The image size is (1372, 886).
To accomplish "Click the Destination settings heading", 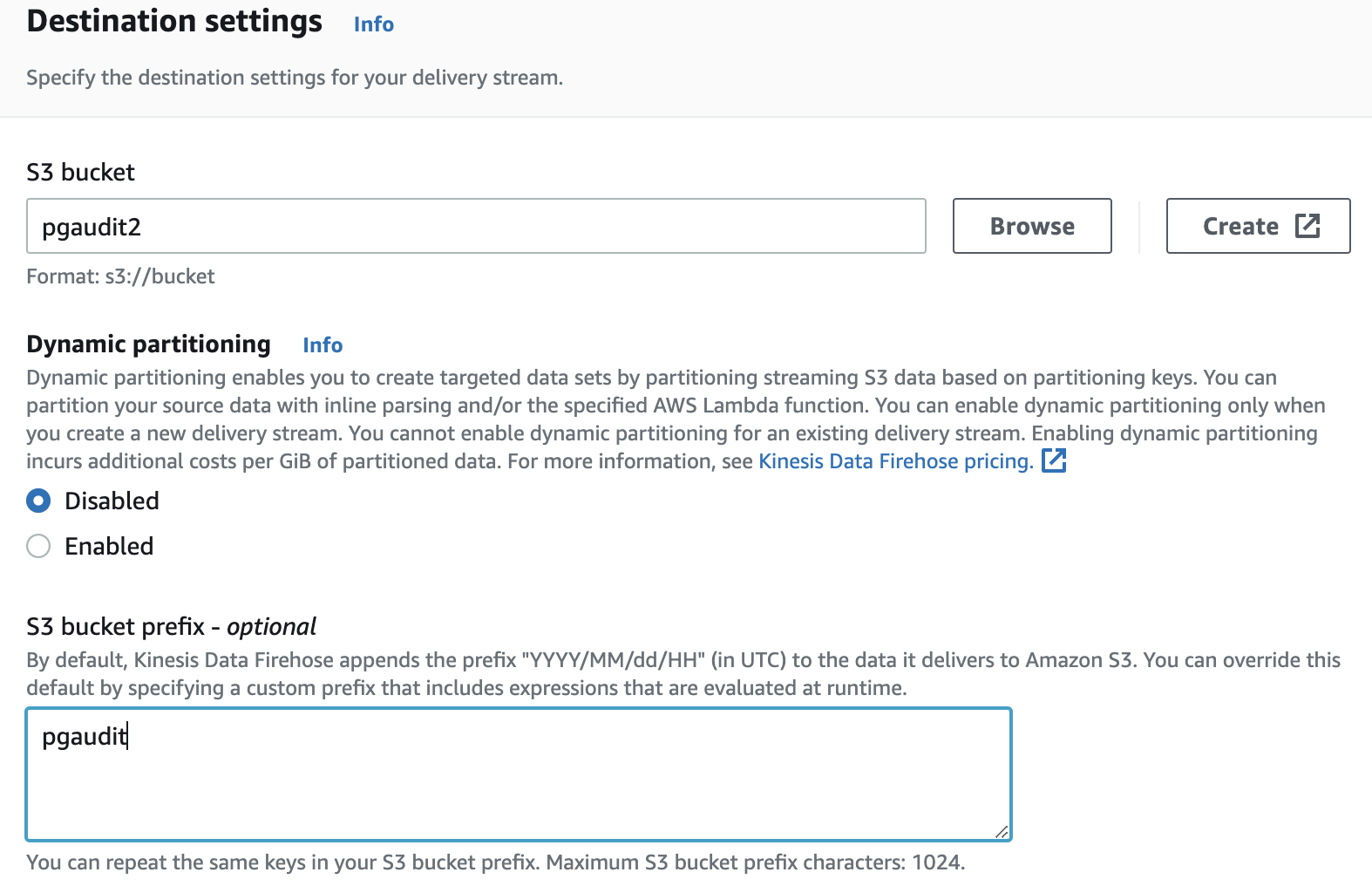I will click(174, 21).
